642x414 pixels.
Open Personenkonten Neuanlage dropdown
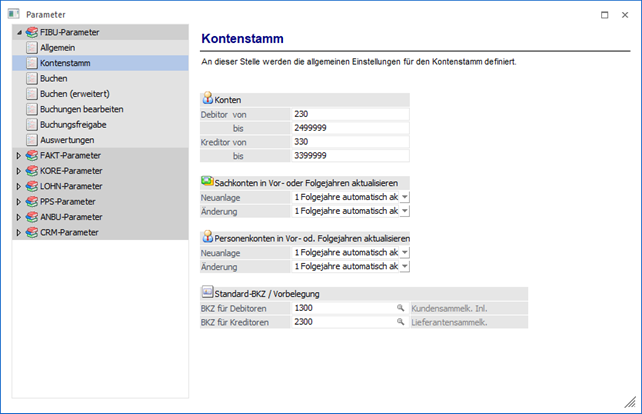pyautogui.click(x=404, y=253)
